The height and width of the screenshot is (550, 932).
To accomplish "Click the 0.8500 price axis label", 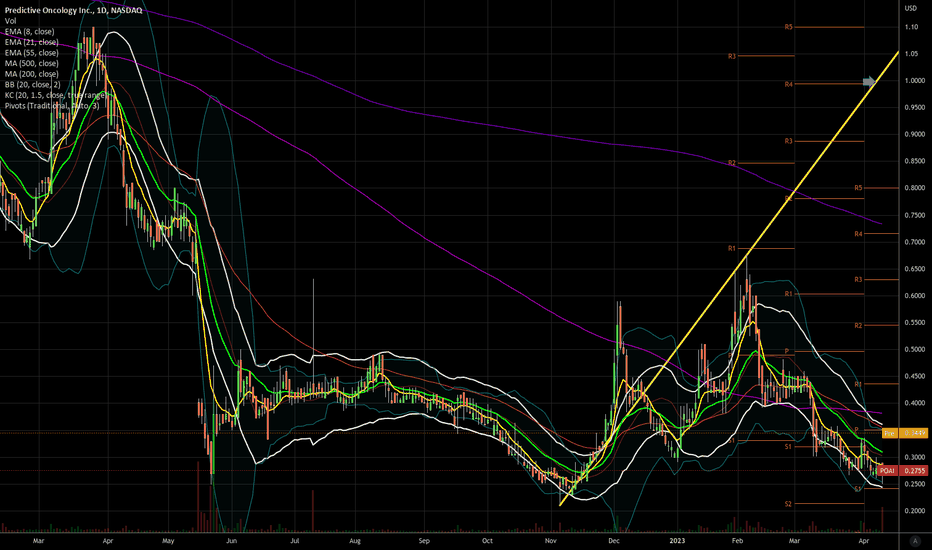I will [915, 161].
